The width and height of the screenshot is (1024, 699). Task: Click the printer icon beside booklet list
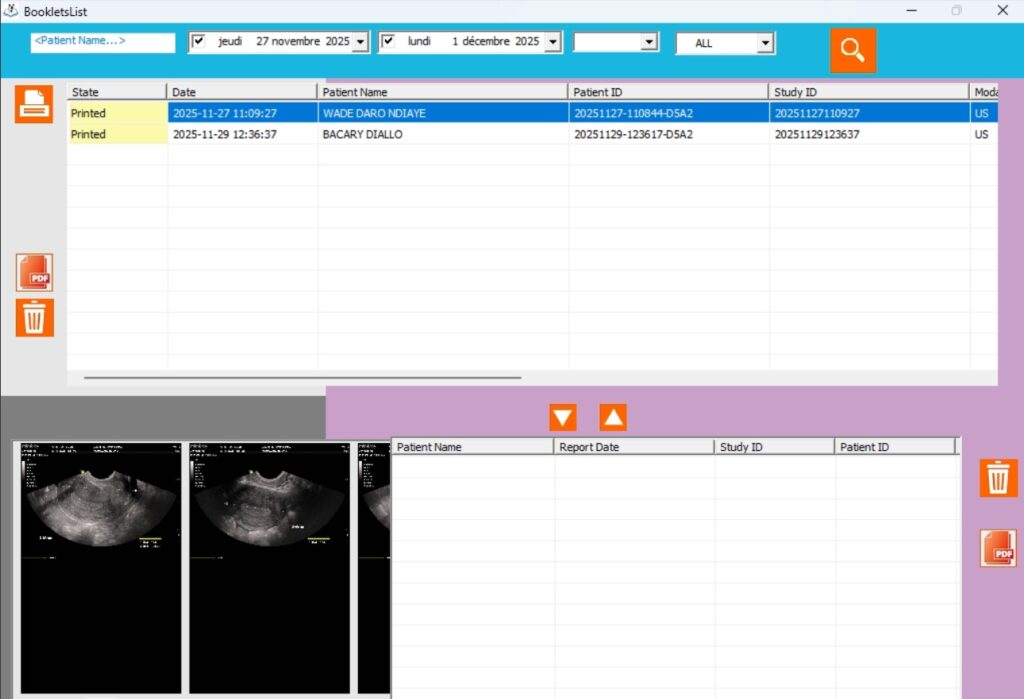coord(33,104)
